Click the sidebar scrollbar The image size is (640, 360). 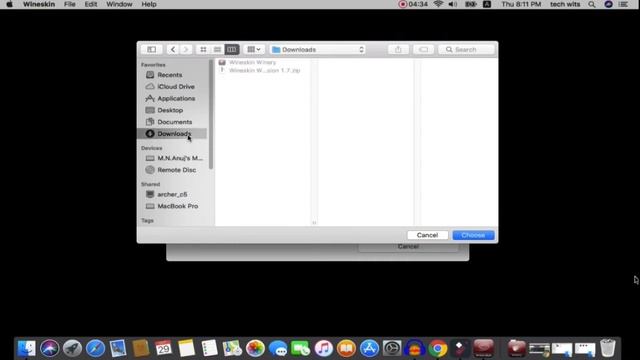tap(211, 114)
